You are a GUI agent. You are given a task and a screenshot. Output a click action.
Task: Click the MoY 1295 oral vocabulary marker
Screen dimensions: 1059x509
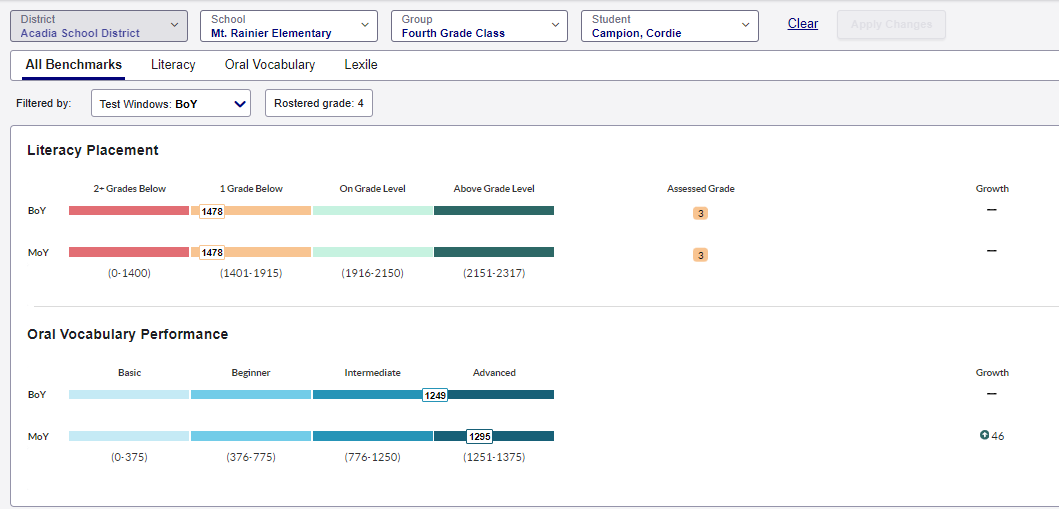[x=479, y=437]
